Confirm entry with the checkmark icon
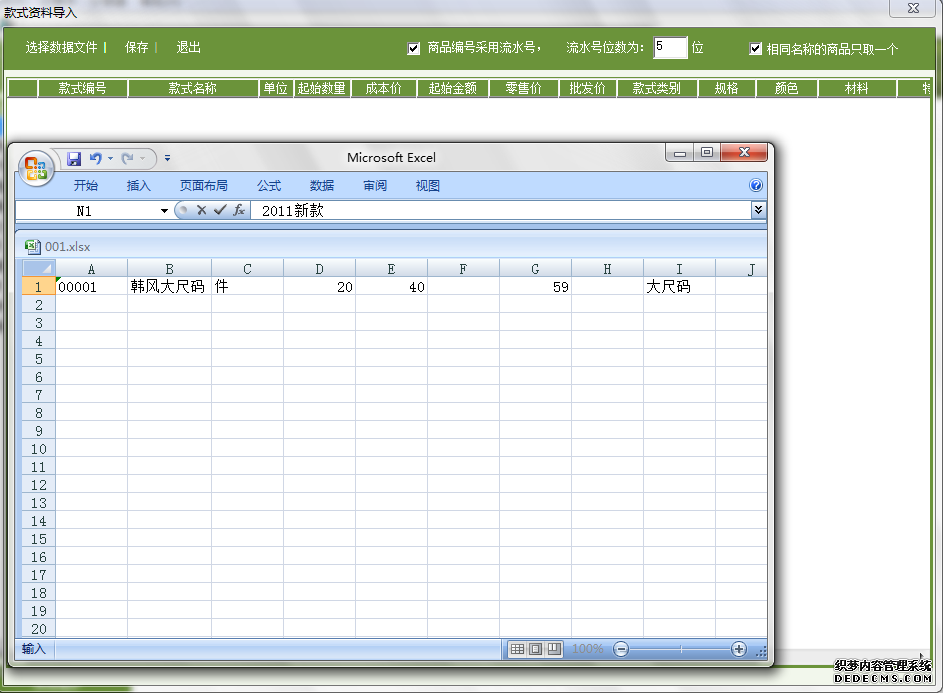This screenshot has height=693, width=943. coord(220,210)
